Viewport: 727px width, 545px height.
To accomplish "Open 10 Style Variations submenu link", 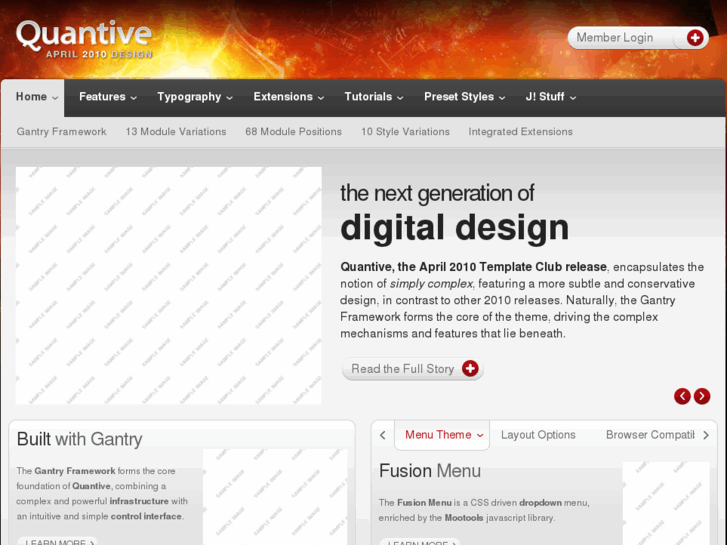I will [x=405, y=132].
